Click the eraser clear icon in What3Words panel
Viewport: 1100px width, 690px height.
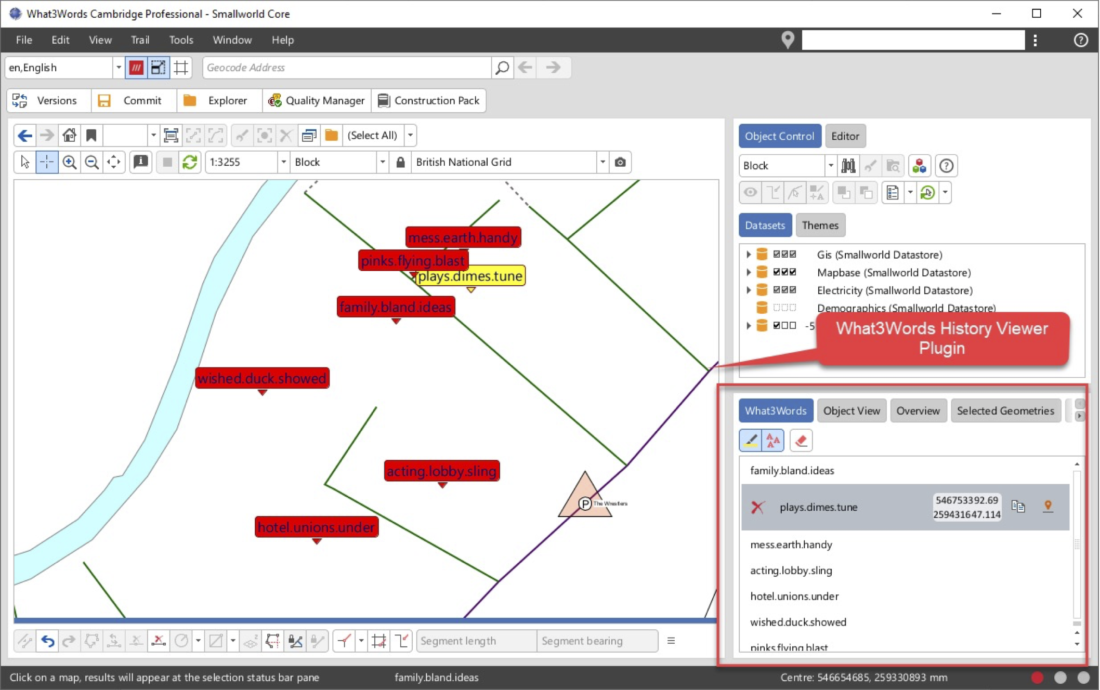[801, 440]
